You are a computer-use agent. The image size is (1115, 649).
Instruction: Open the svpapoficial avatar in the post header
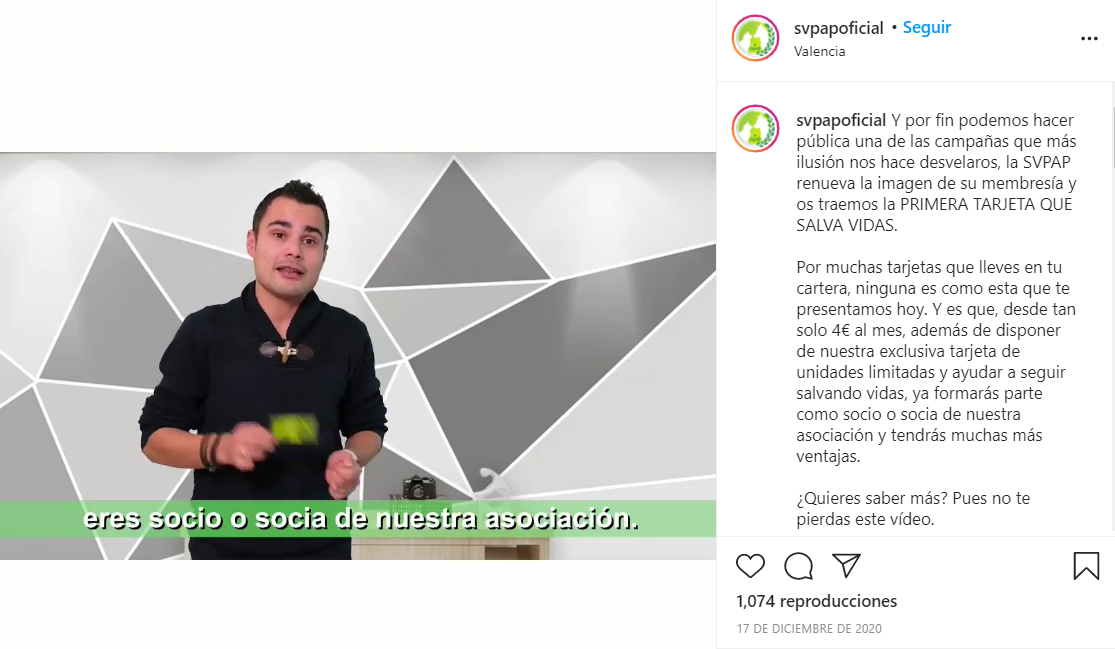[x=755, y=38]
